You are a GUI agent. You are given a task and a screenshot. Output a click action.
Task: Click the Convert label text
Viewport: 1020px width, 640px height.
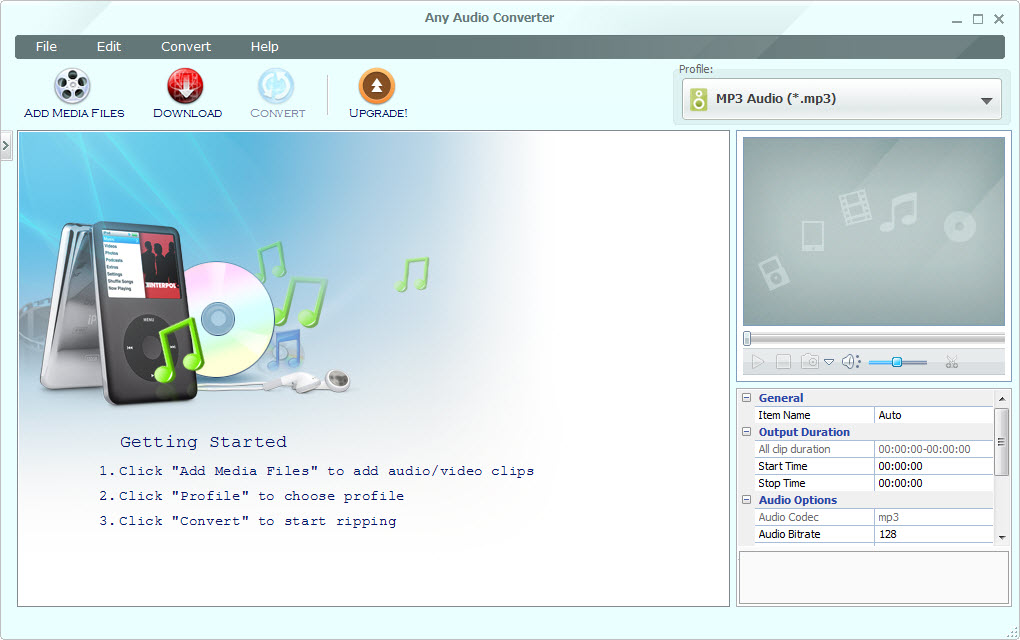tap(278, 113)
